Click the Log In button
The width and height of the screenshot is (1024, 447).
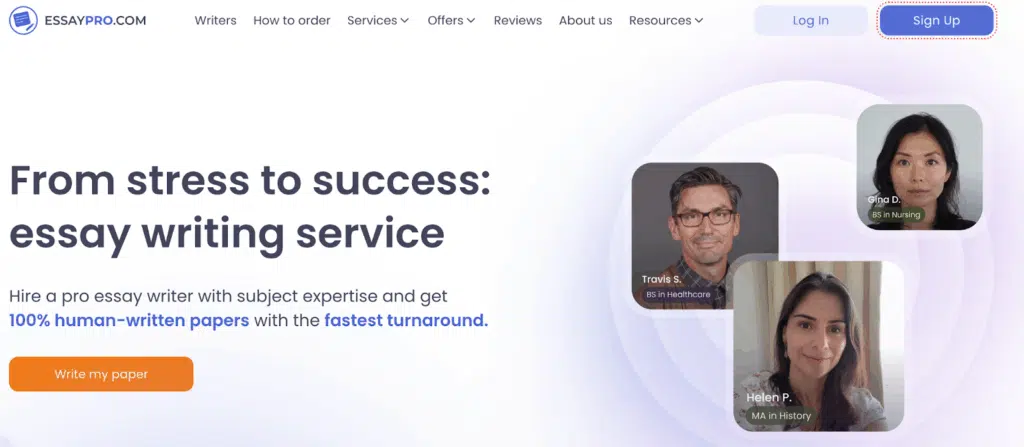click(810, 20)
